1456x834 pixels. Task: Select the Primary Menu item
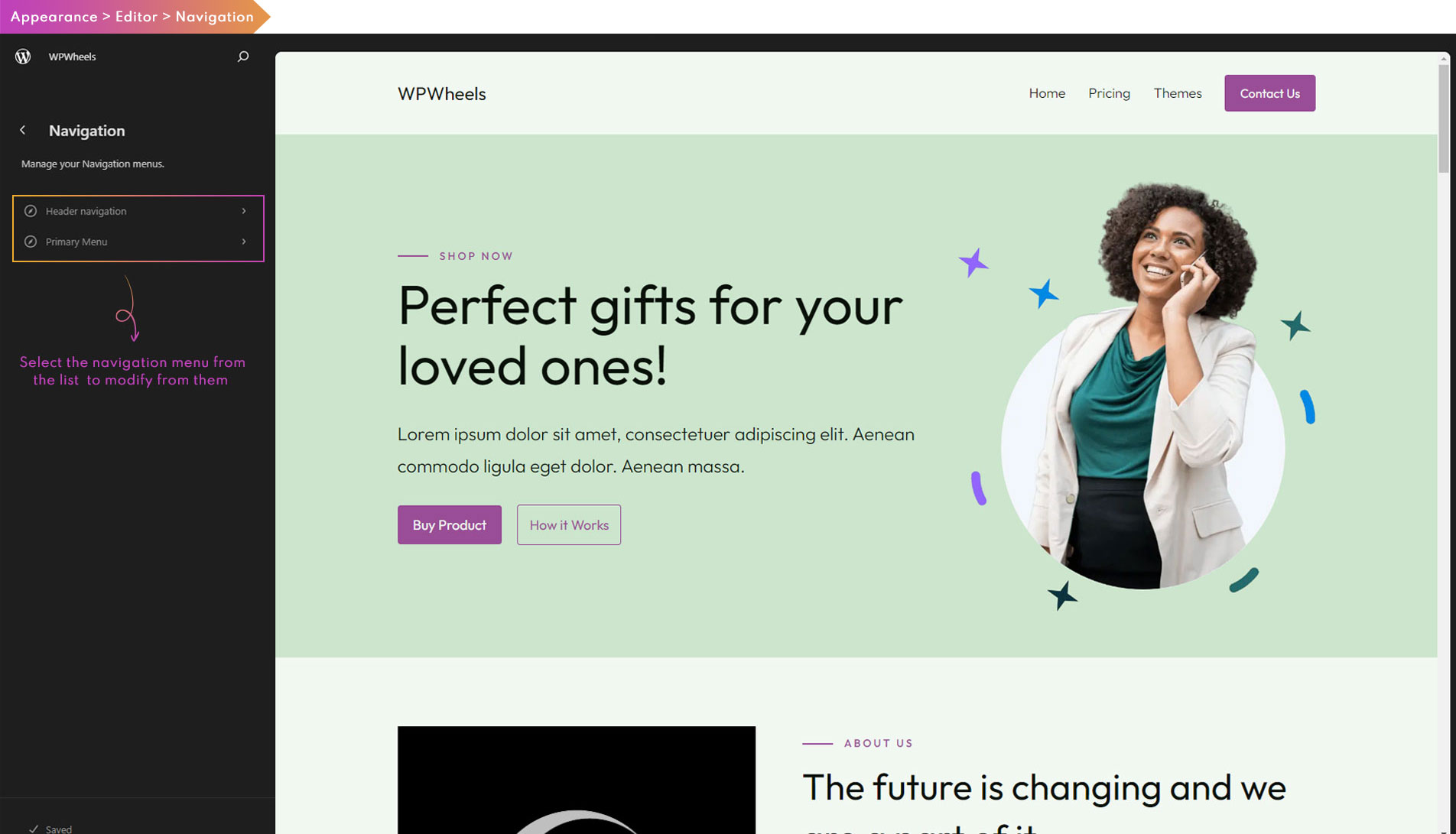(76, 242)
